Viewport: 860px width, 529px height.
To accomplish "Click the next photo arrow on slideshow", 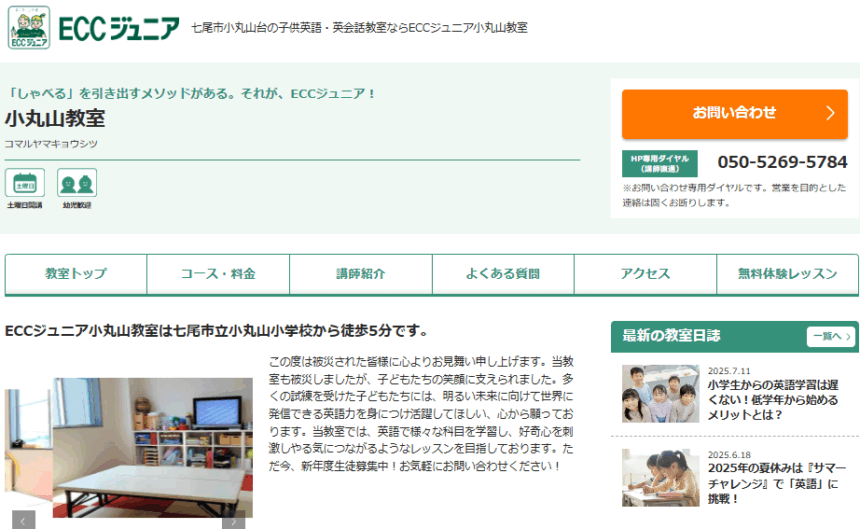I will click(233, 519).
